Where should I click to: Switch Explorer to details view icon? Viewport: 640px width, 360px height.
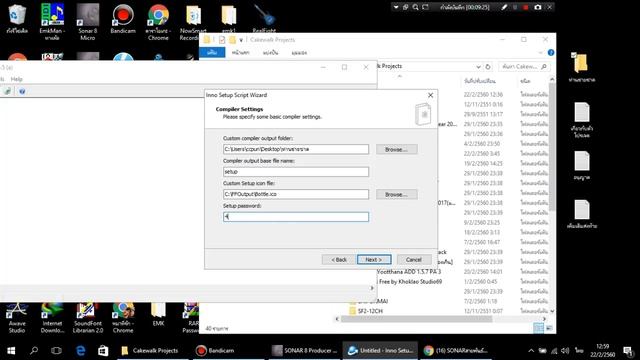click(538, 328)
